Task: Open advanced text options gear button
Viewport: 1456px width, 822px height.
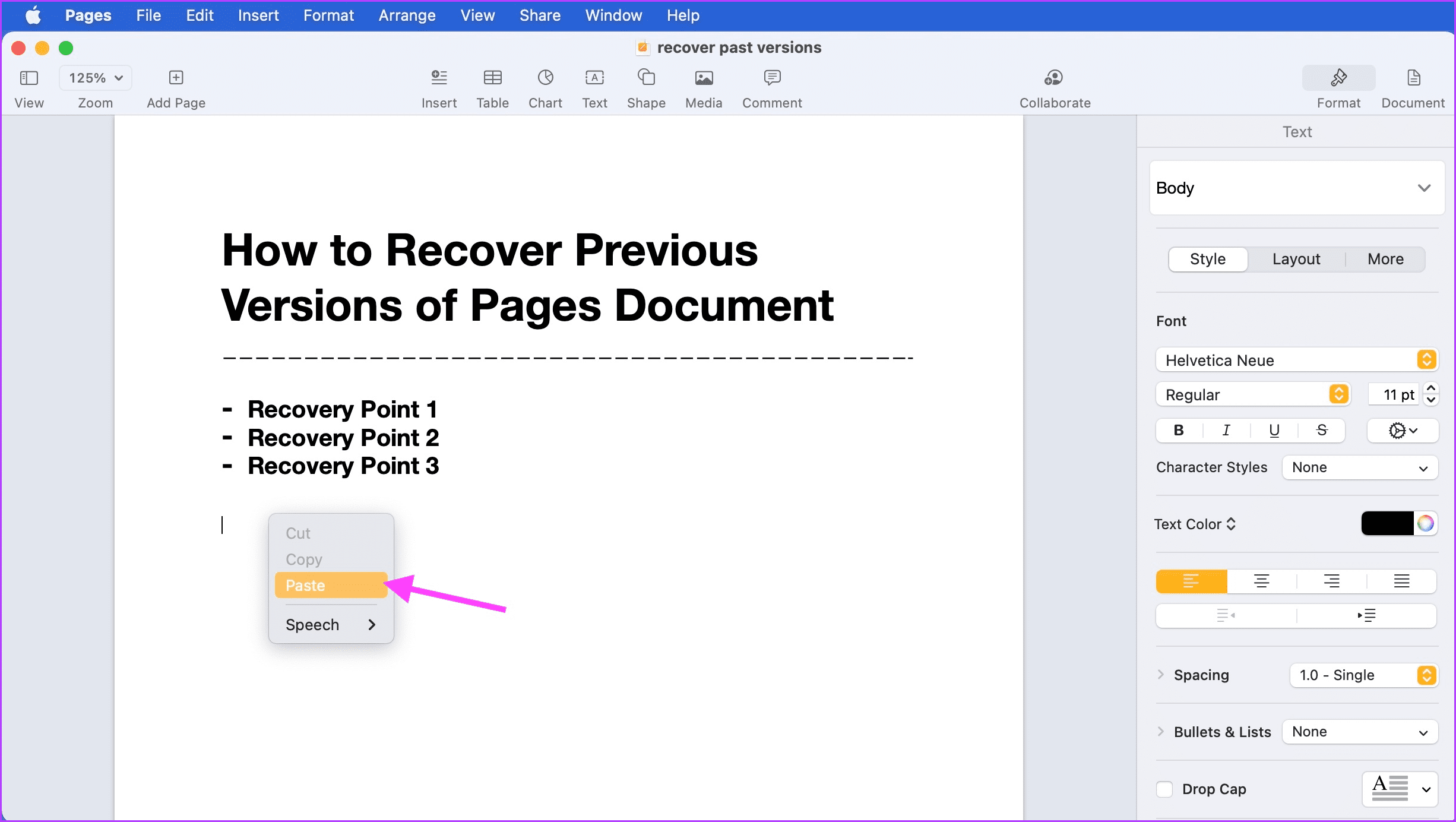Action: point(1403,431)
